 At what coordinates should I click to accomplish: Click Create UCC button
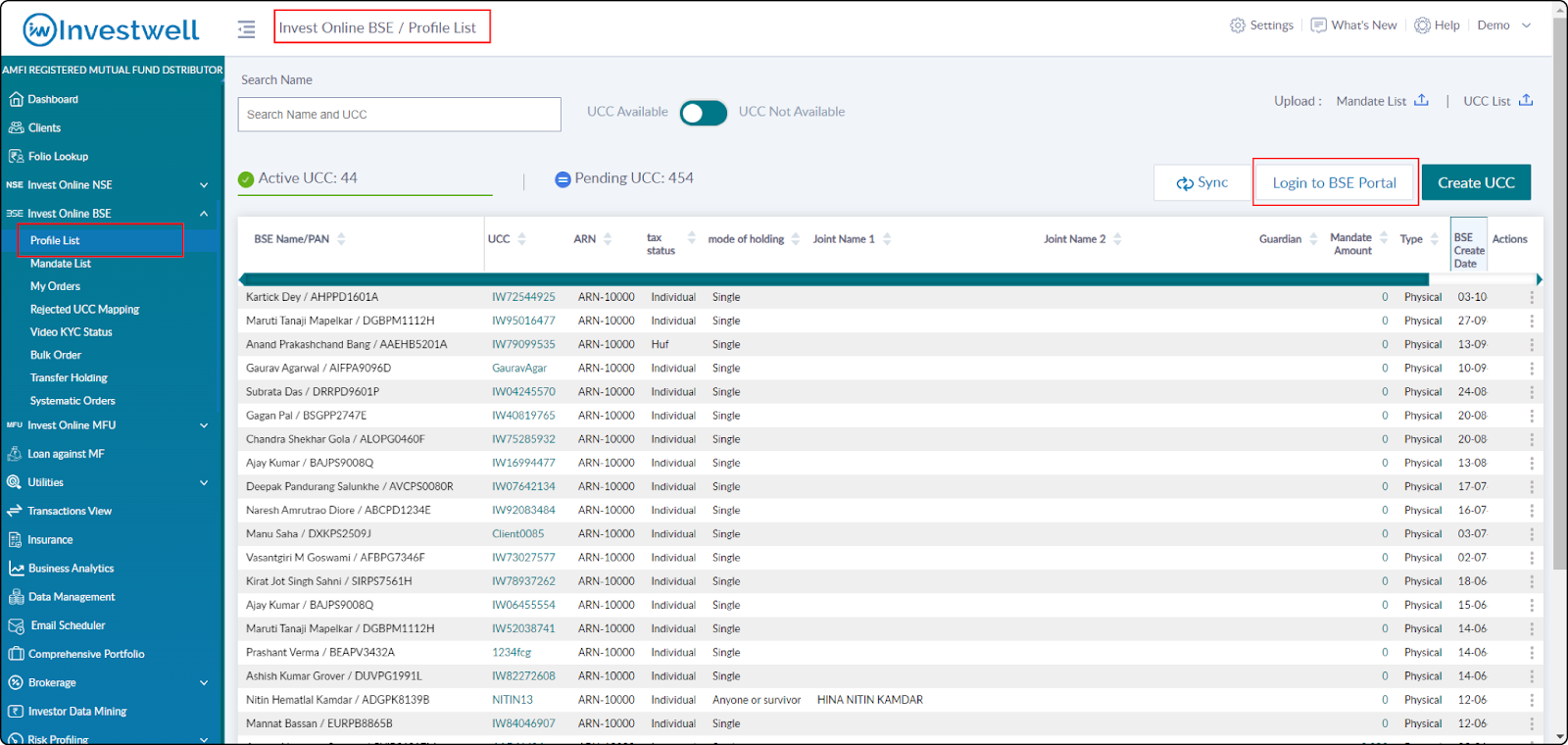click(x=1476, y=182)
